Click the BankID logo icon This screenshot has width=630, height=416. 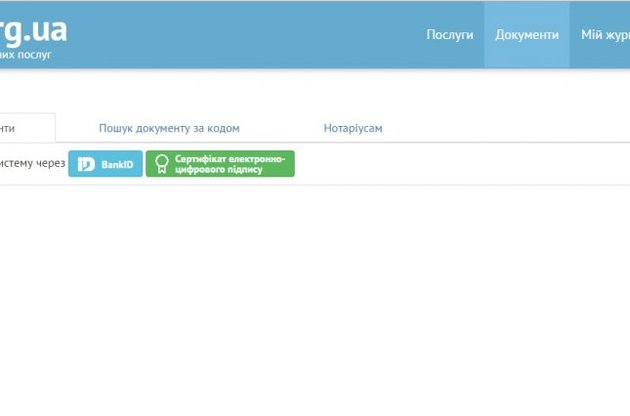point(86,164)
